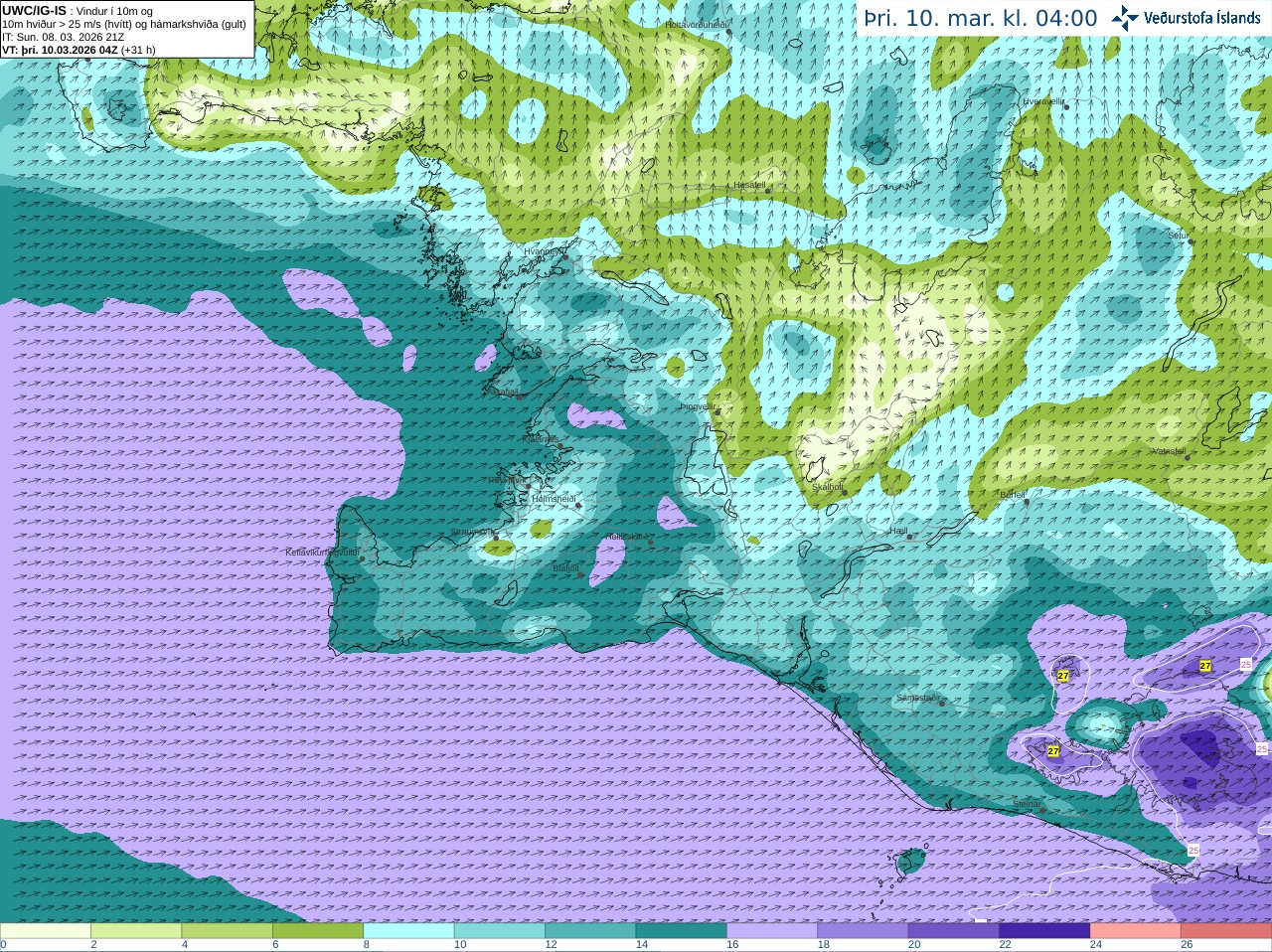Screen dimensions: 1272x952
Task: Click the Hæll station label
Action: pyautogui.click(x=898, y=531)
